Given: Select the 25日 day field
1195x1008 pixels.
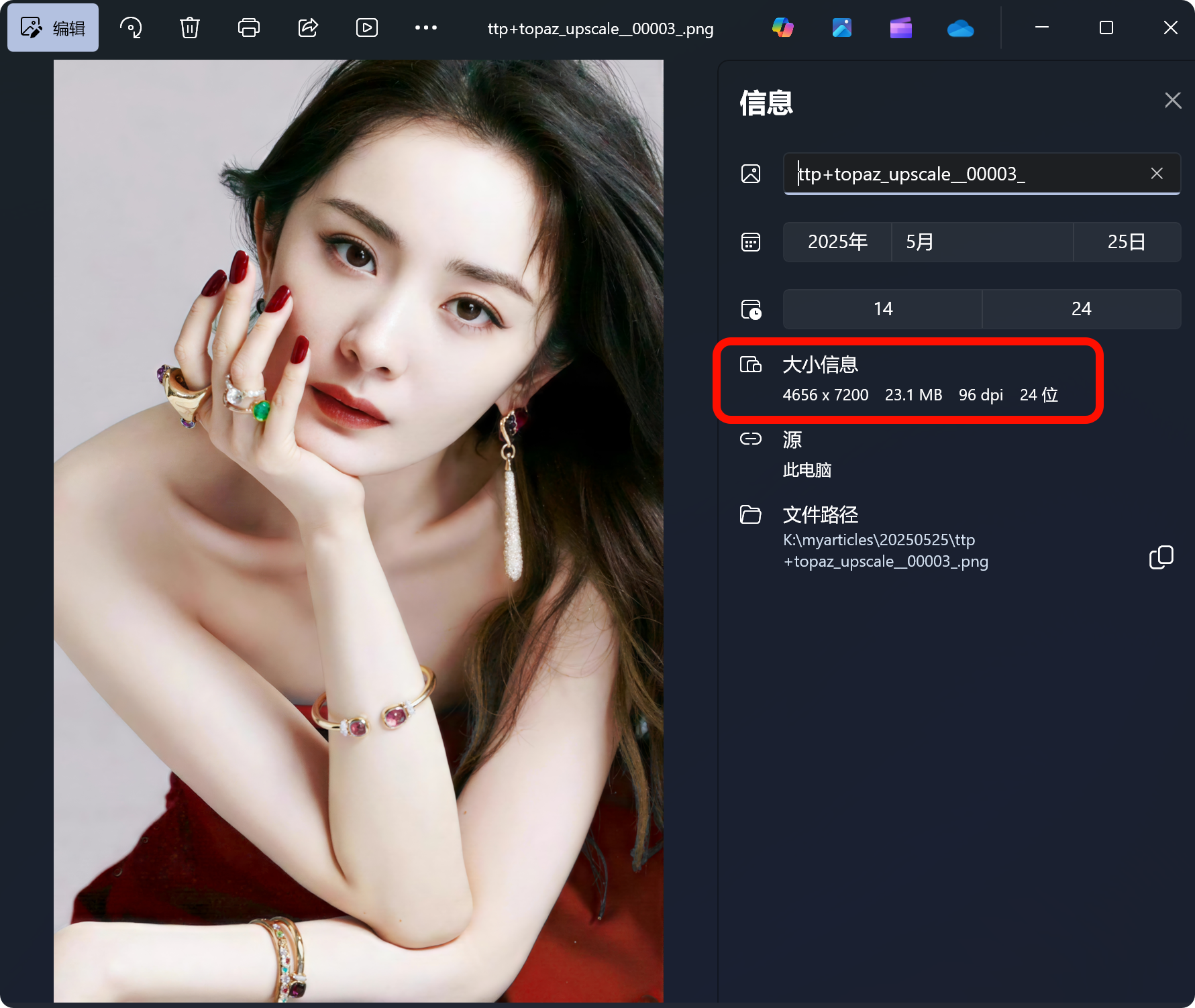Looking at the screenshot, I should click(x=1127, y=242).
